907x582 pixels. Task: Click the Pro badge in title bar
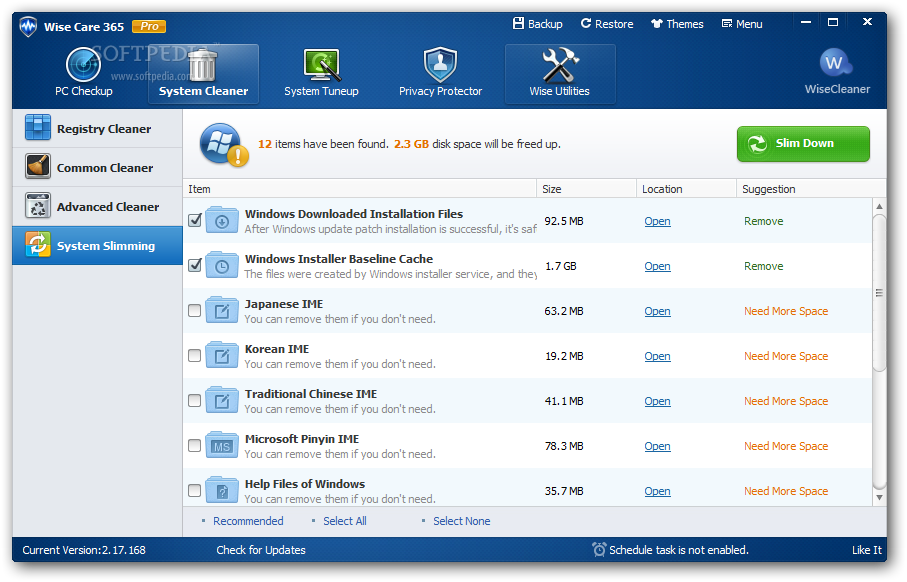[x=149, y=26]
